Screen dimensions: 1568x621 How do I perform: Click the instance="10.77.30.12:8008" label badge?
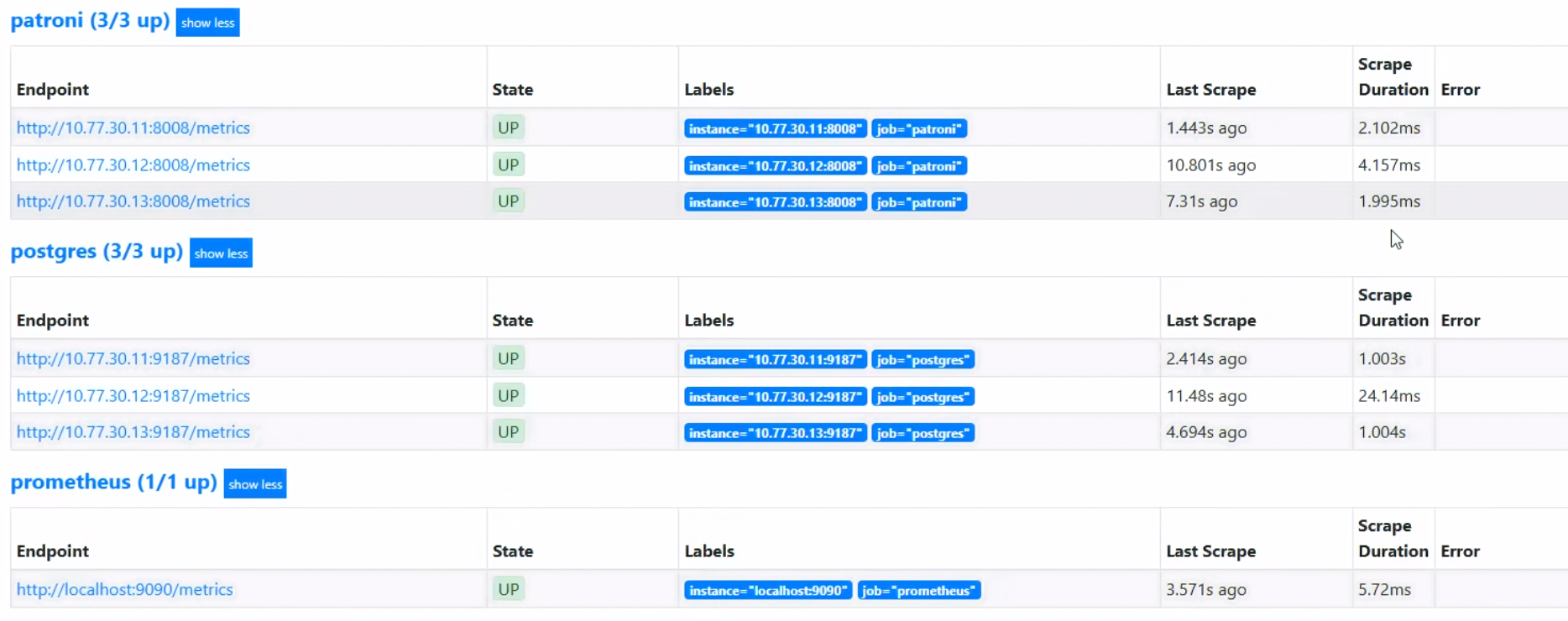(776, 166)
